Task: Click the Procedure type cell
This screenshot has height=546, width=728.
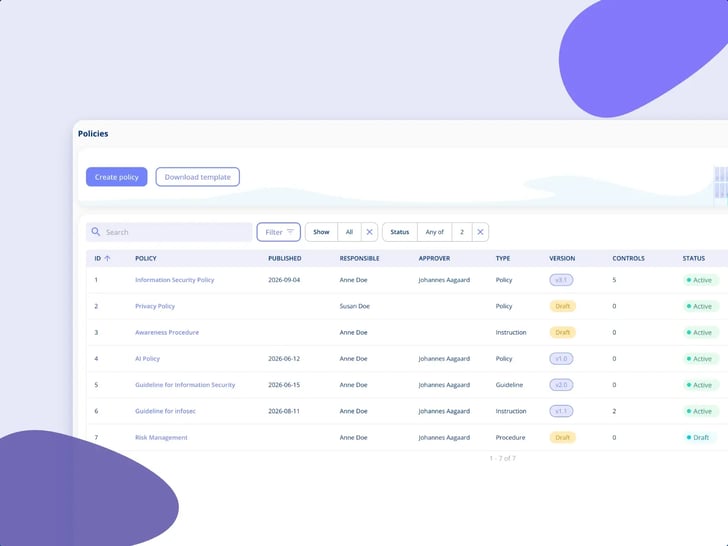Action: 510,437
